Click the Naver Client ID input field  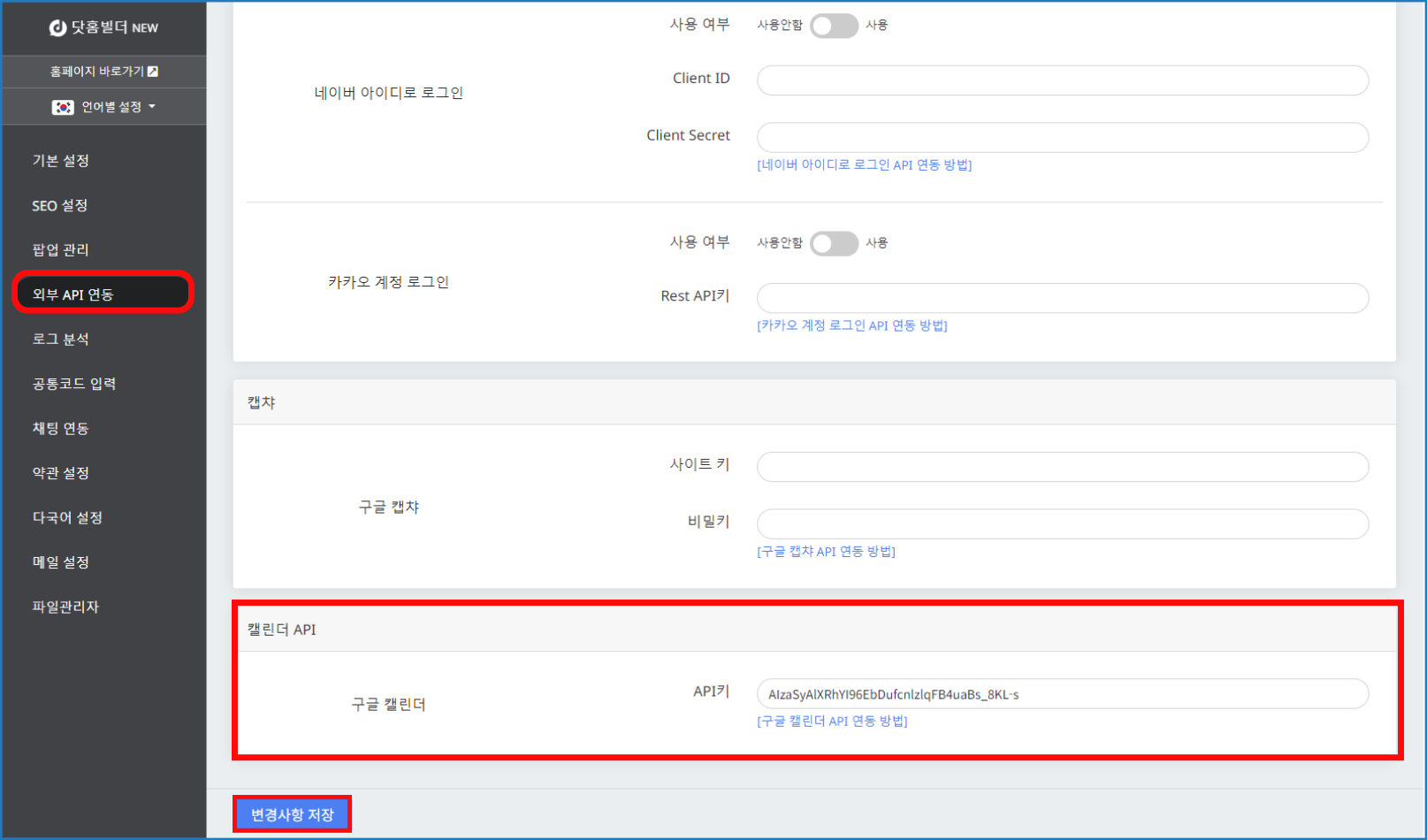[x=1062, y=80]
